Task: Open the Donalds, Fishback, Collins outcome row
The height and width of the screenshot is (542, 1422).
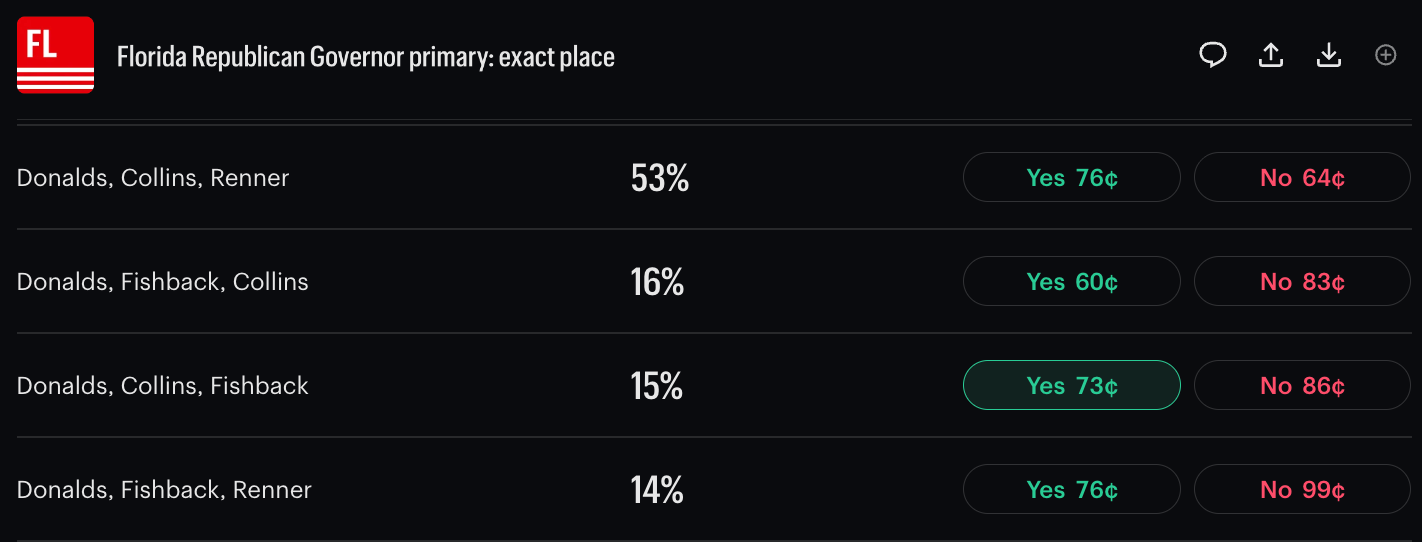Action: coord(711,282)
